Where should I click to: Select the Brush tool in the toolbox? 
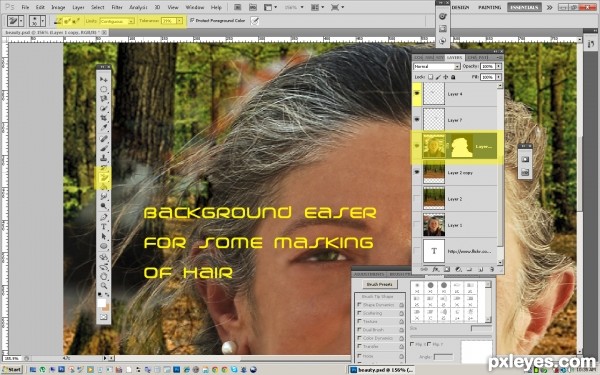(103, 148)
